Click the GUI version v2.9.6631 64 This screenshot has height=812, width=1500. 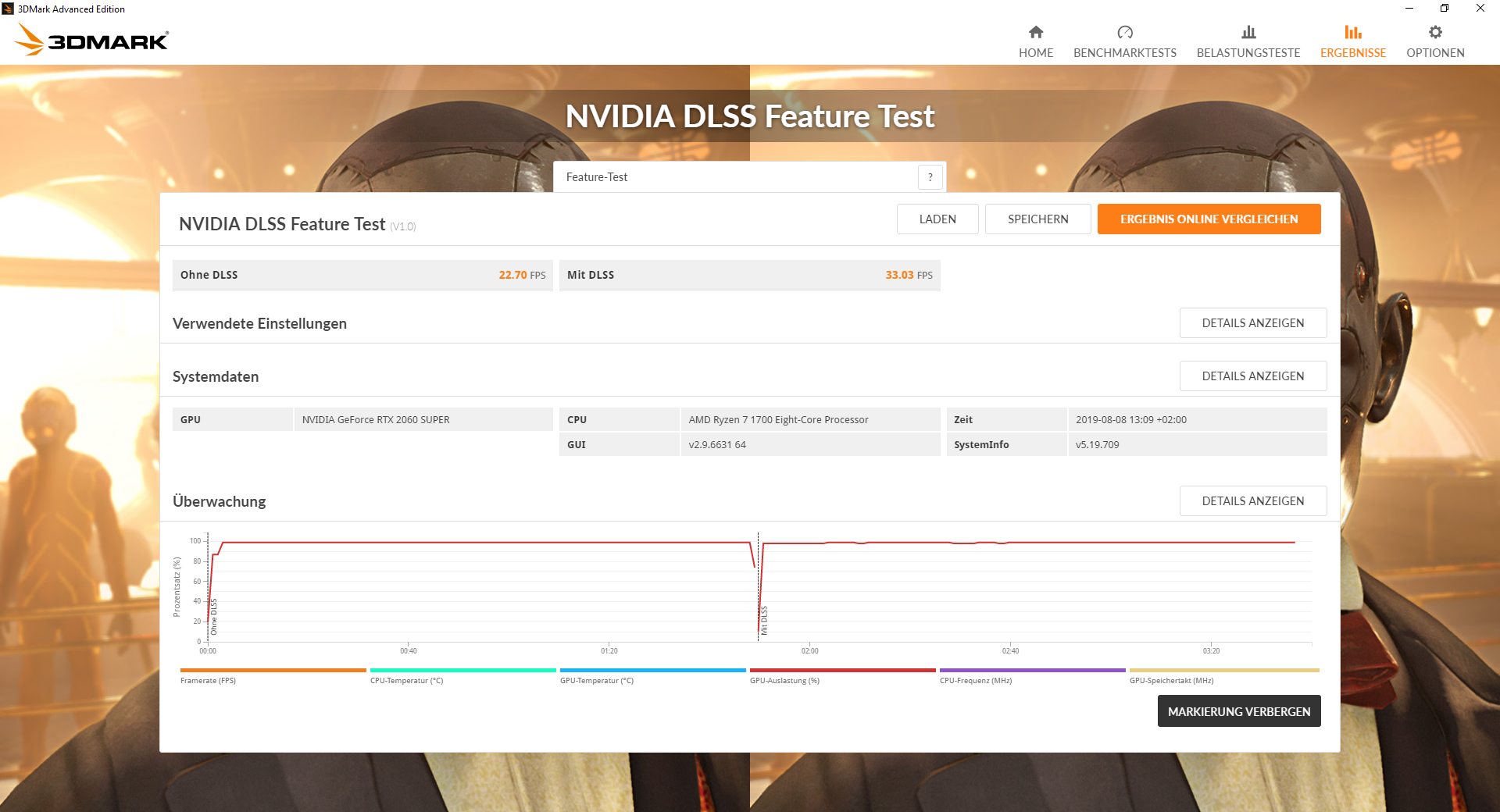click(717, 445)
